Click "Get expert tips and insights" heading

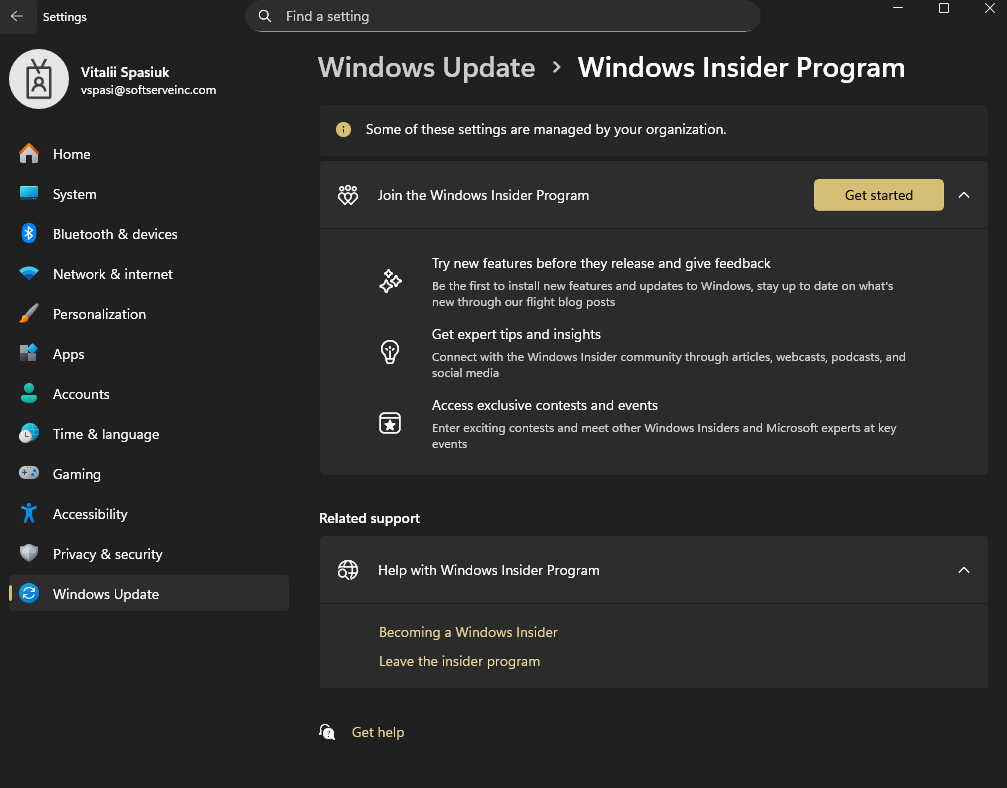tap(516, 334)
